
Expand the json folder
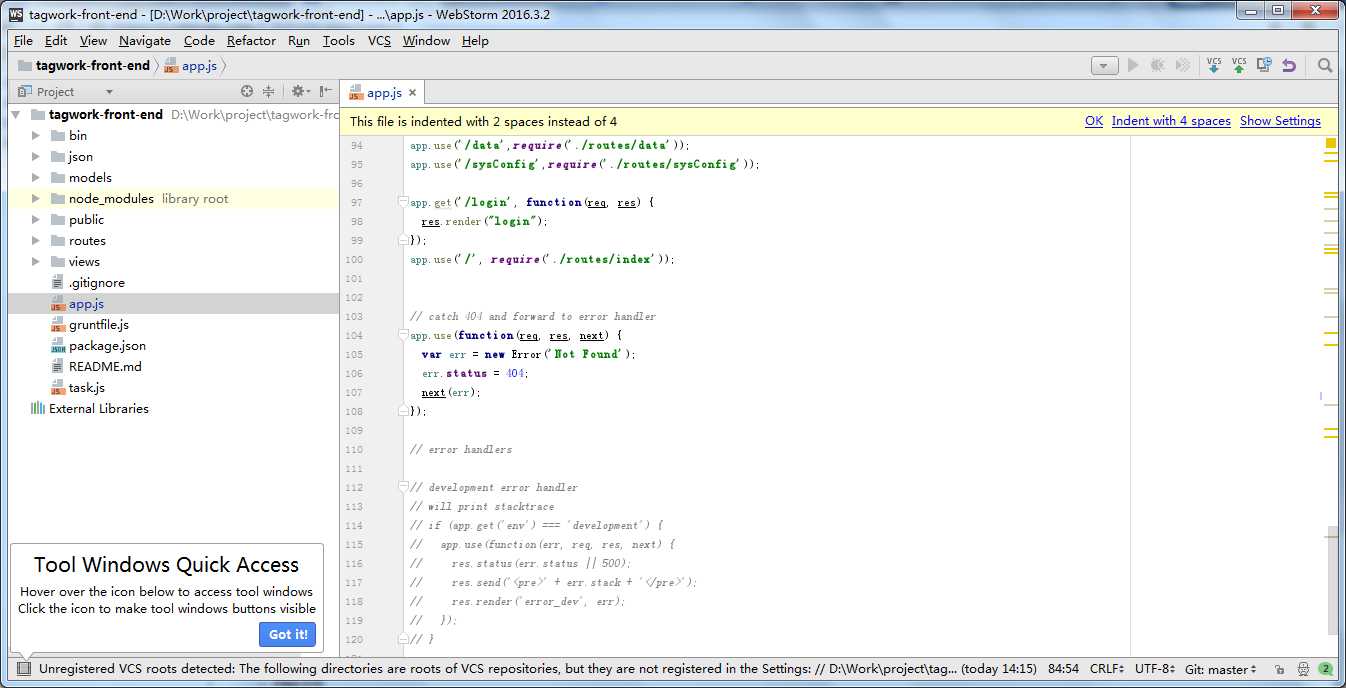[x=36, y=156]
